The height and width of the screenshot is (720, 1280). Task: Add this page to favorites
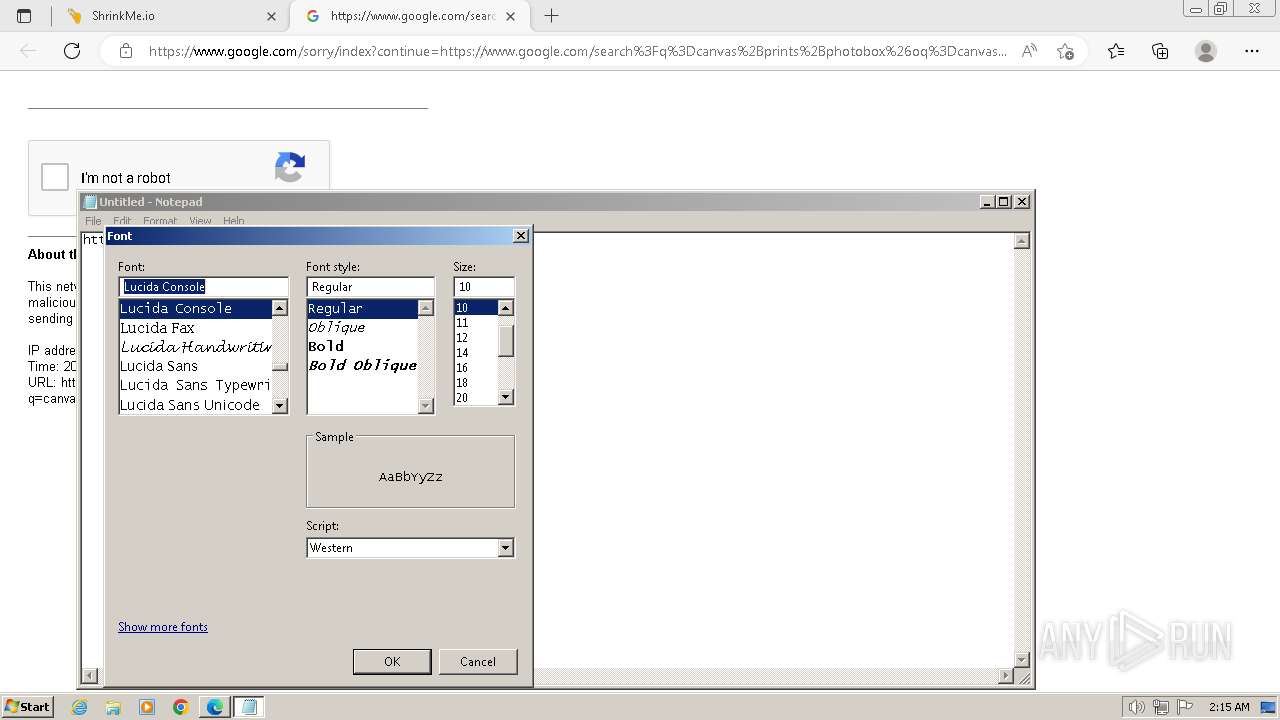click(x=1065, y=51)
